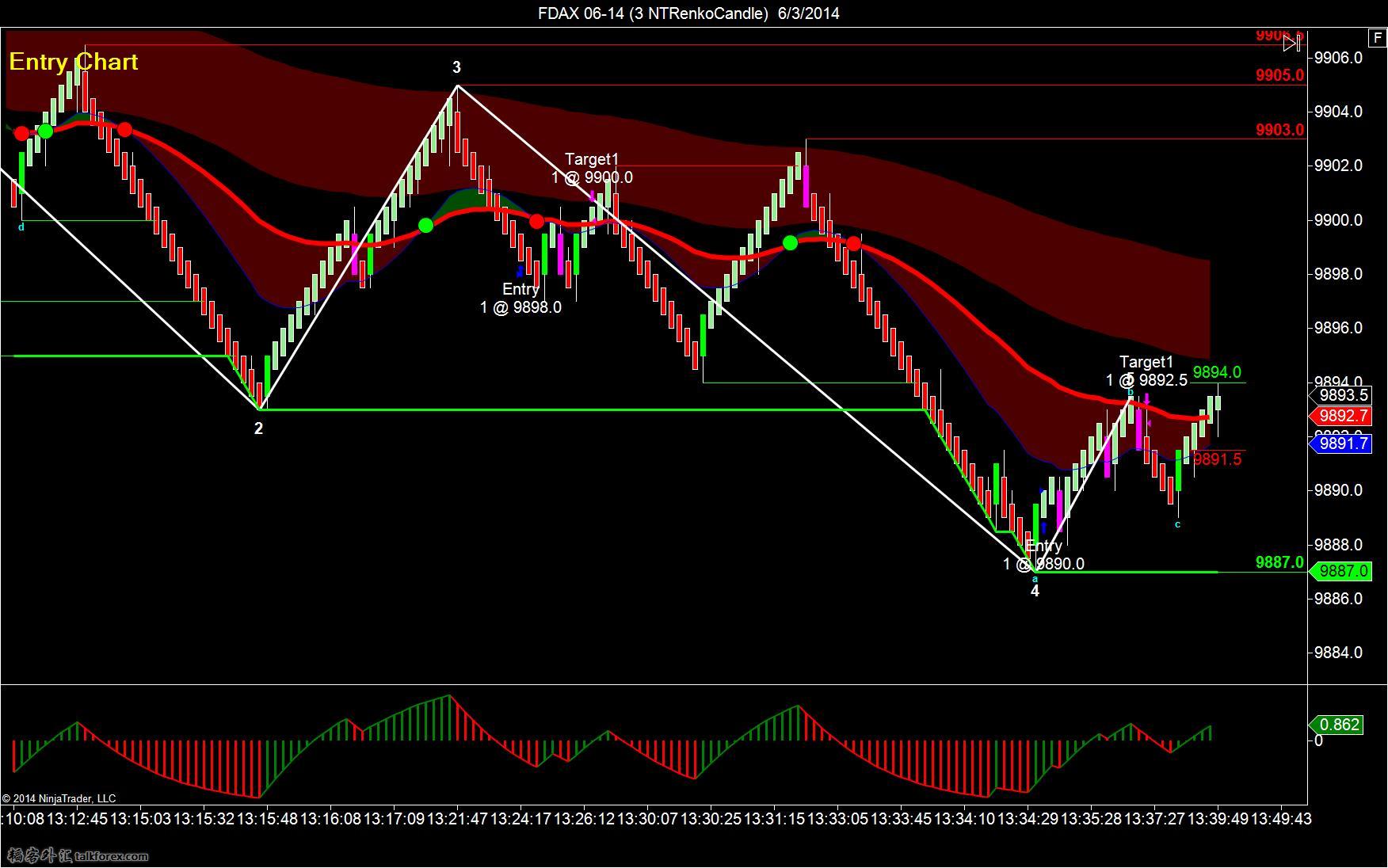Click the green 9894.0 level label
The height and width of the screenshot is (868, 1388).
pyautogui.click(x=1217, y=372)
